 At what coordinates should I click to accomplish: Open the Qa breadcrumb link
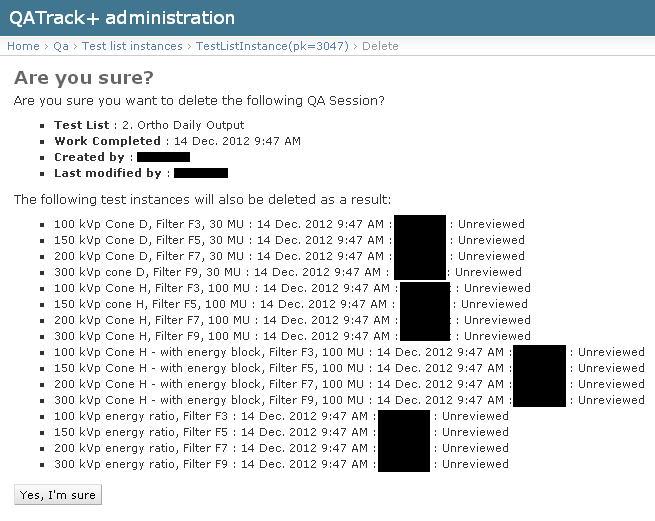61,46
